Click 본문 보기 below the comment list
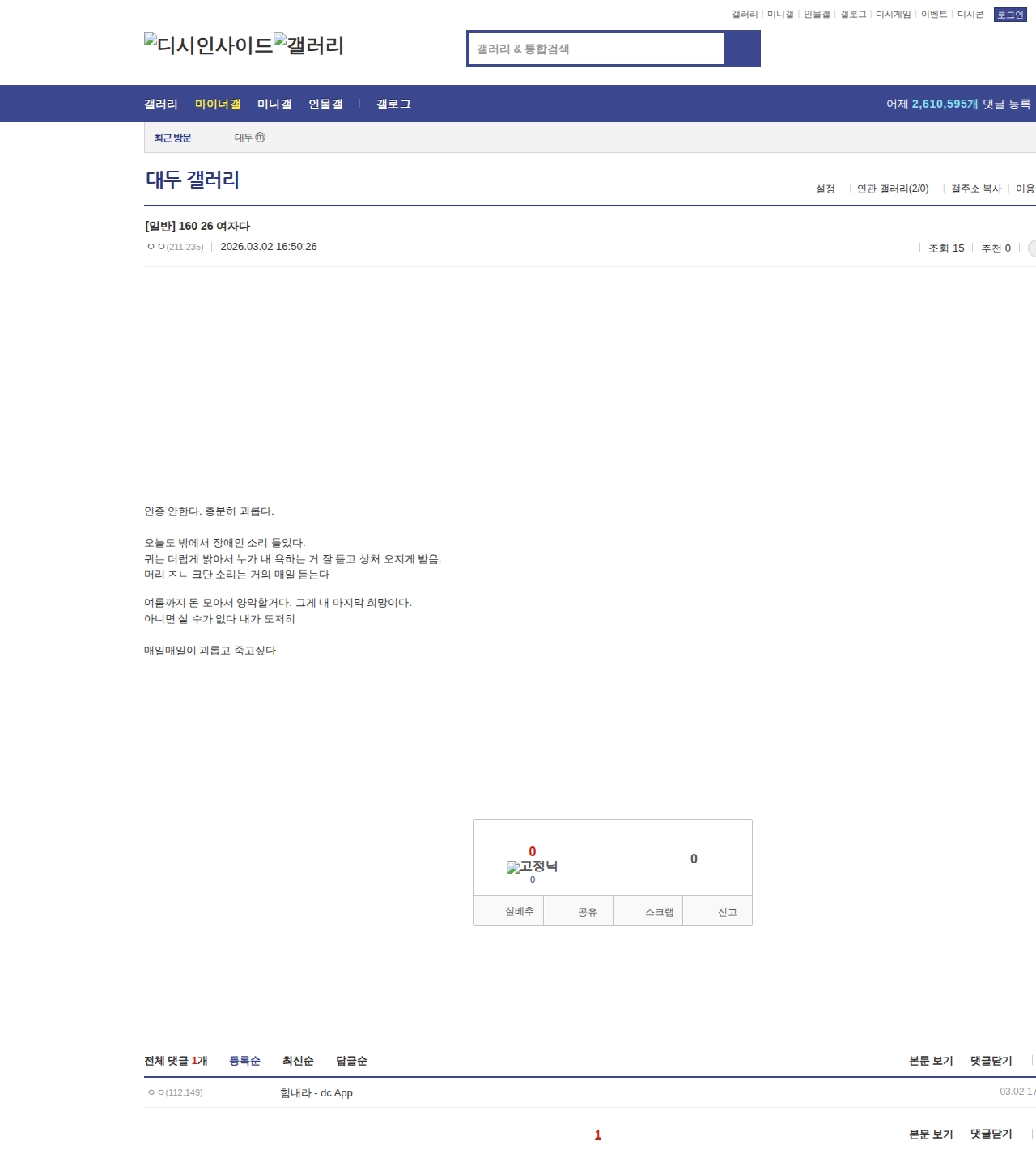The image size is (1036, 1162). click(931, 1134)
